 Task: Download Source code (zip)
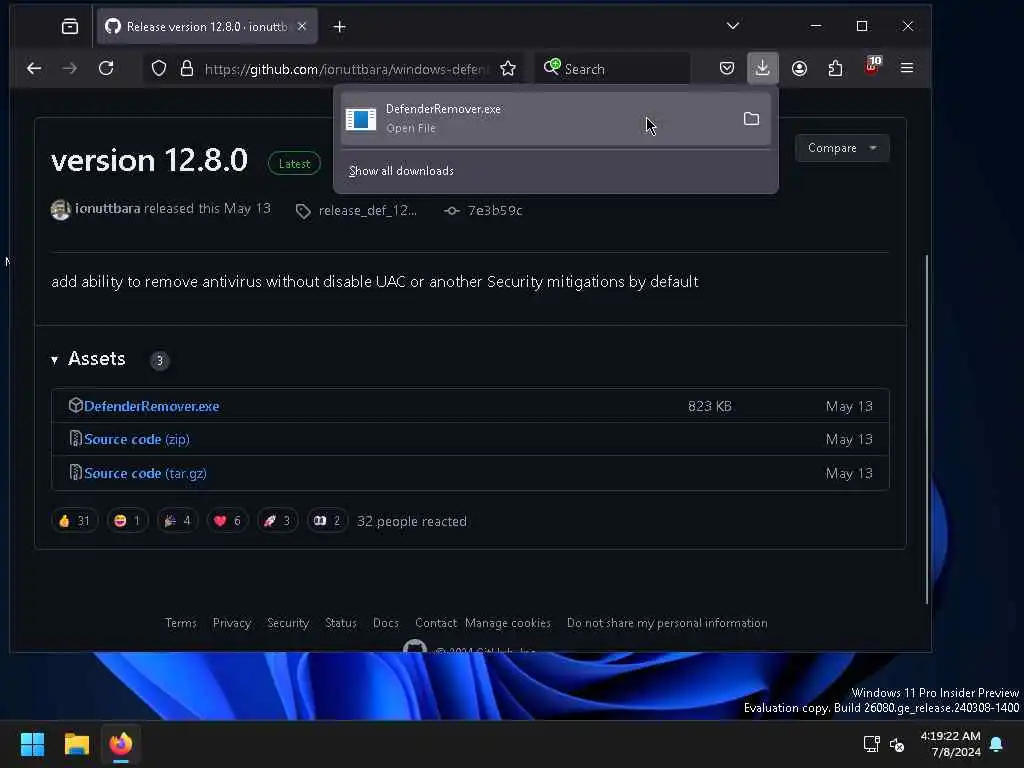click(136, 440)
